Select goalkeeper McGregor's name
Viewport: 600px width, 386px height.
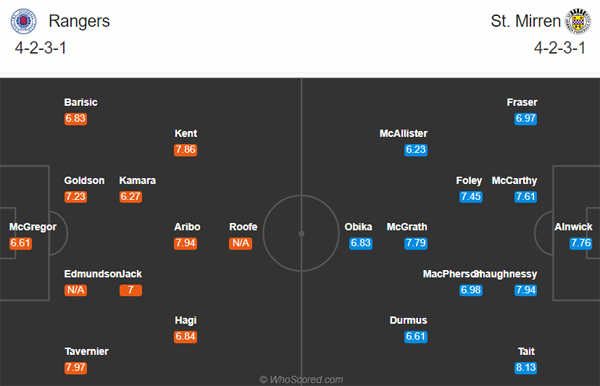click(x=33, y=227)
